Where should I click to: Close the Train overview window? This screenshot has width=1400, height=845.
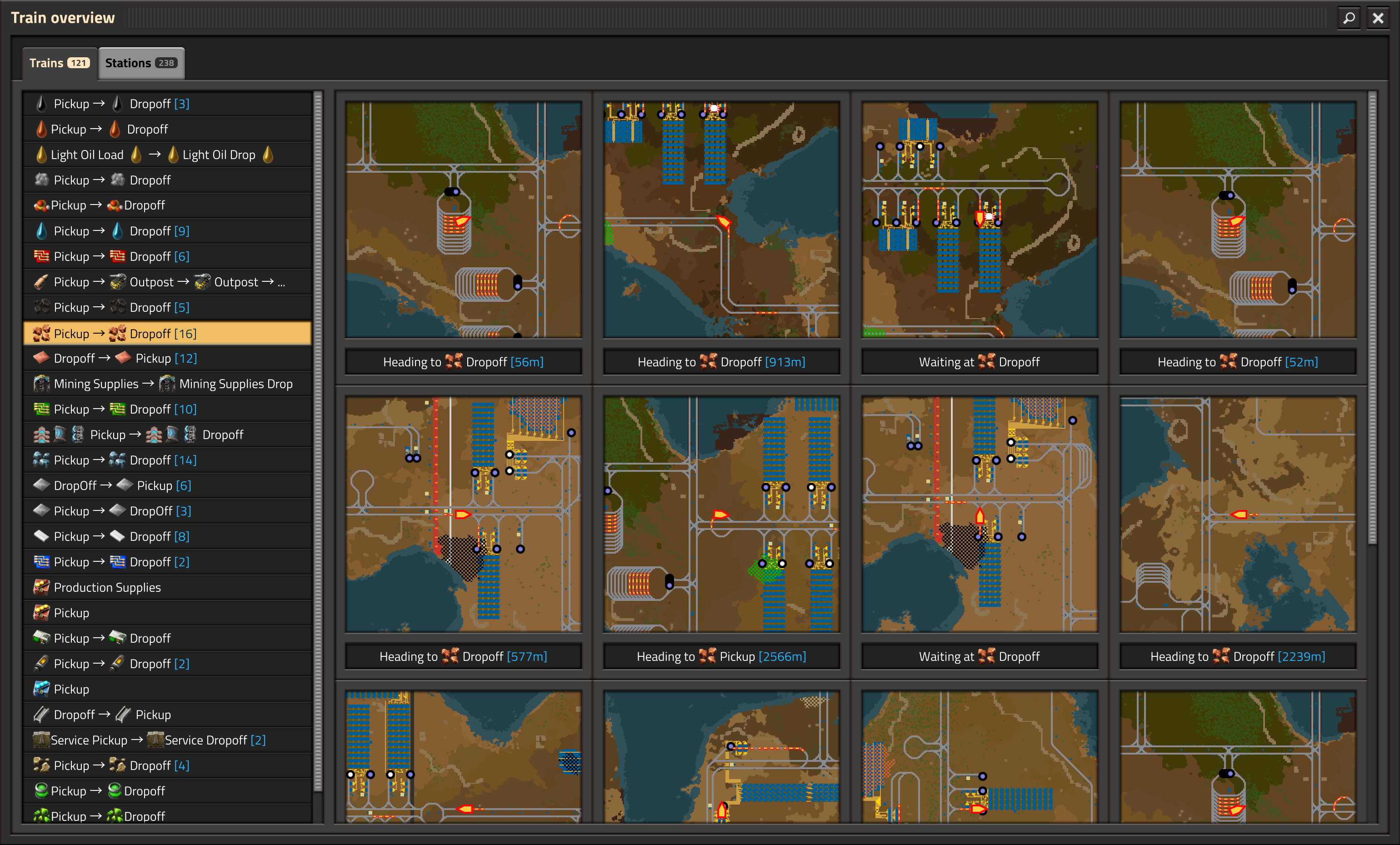[x=1378, y=18]
